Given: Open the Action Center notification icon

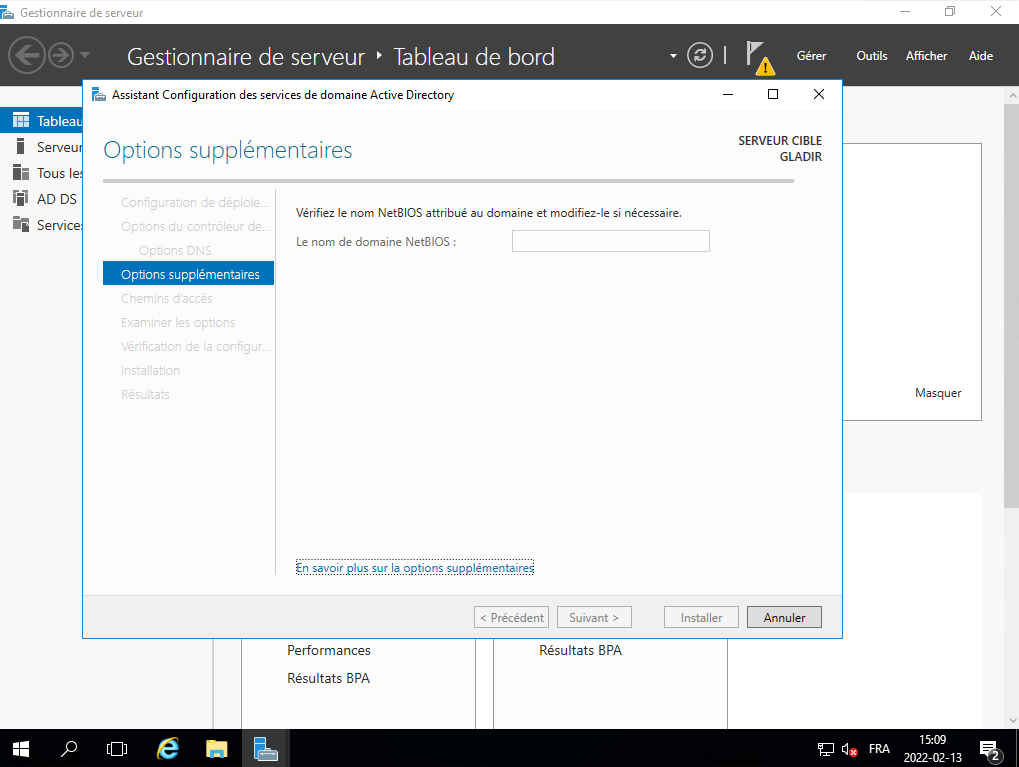Looking at the screenshot, I should (x=991, y=749).
